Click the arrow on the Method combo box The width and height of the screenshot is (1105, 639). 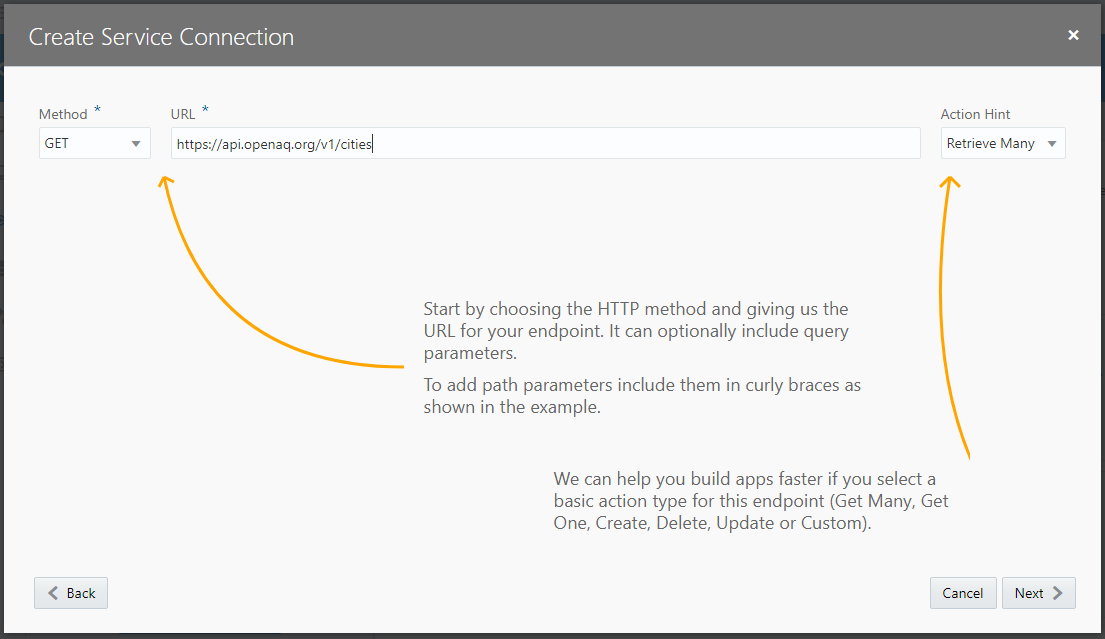click(136, 144)
